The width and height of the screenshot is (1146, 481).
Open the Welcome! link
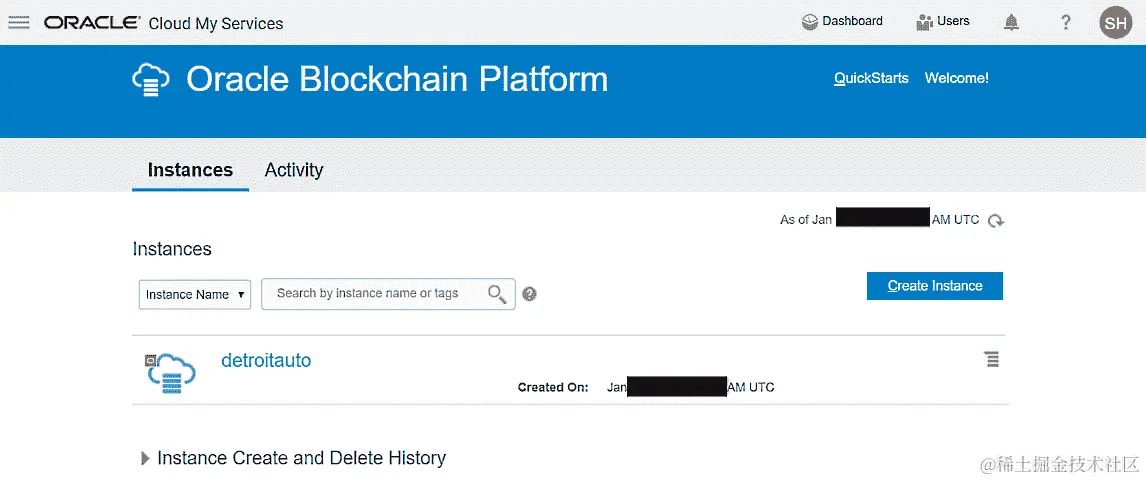coord(956,78)
